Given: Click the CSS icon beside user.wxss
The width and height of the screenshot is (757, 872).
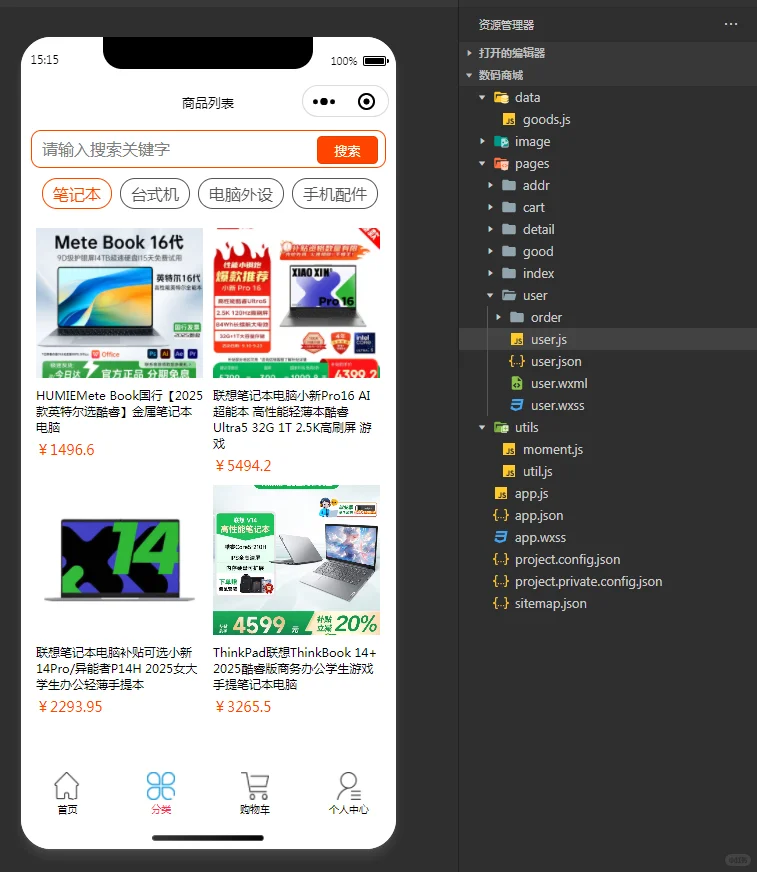Looking at the screenshot, I should pos(517,405).
